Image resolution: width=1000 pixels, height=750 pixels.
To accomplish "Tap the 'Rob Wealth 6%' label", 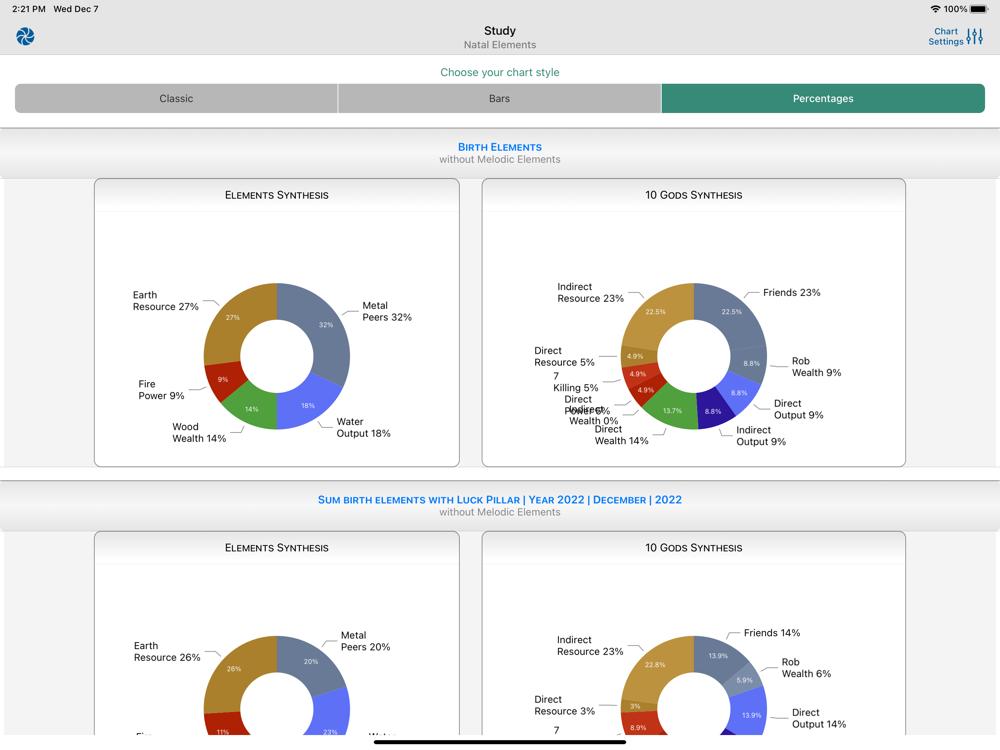I will point(806,668).
